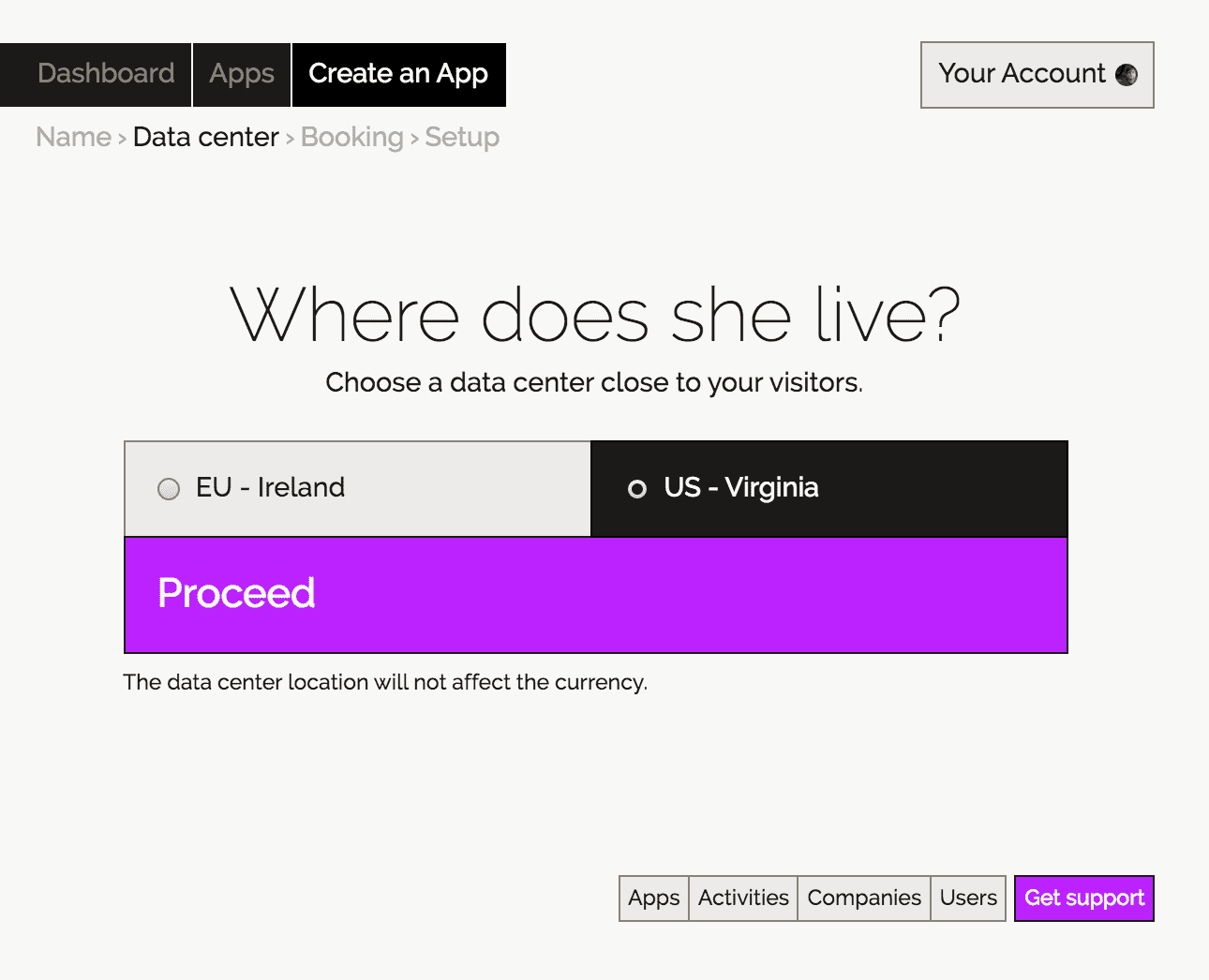The image size is (1209, 980).
Task: Click the Data center breadcrumb step
Action: [206, 137]
